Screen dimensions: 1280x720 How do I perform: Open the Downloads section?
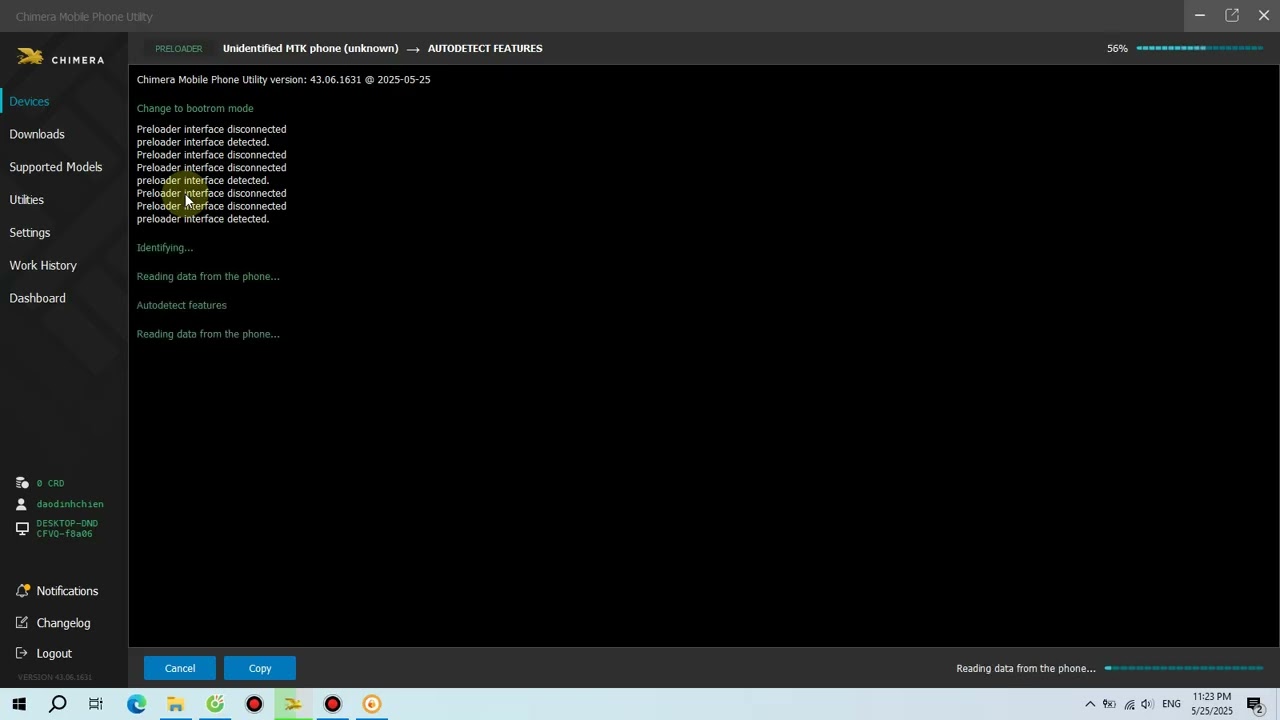point(37,134)
